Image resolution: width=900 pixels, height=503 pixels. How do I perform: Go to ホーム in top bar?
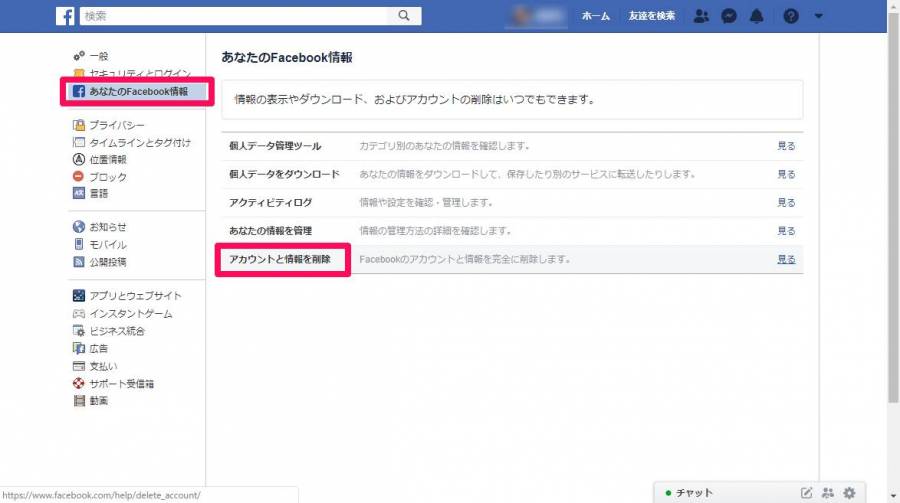click(x=595, y=16)
